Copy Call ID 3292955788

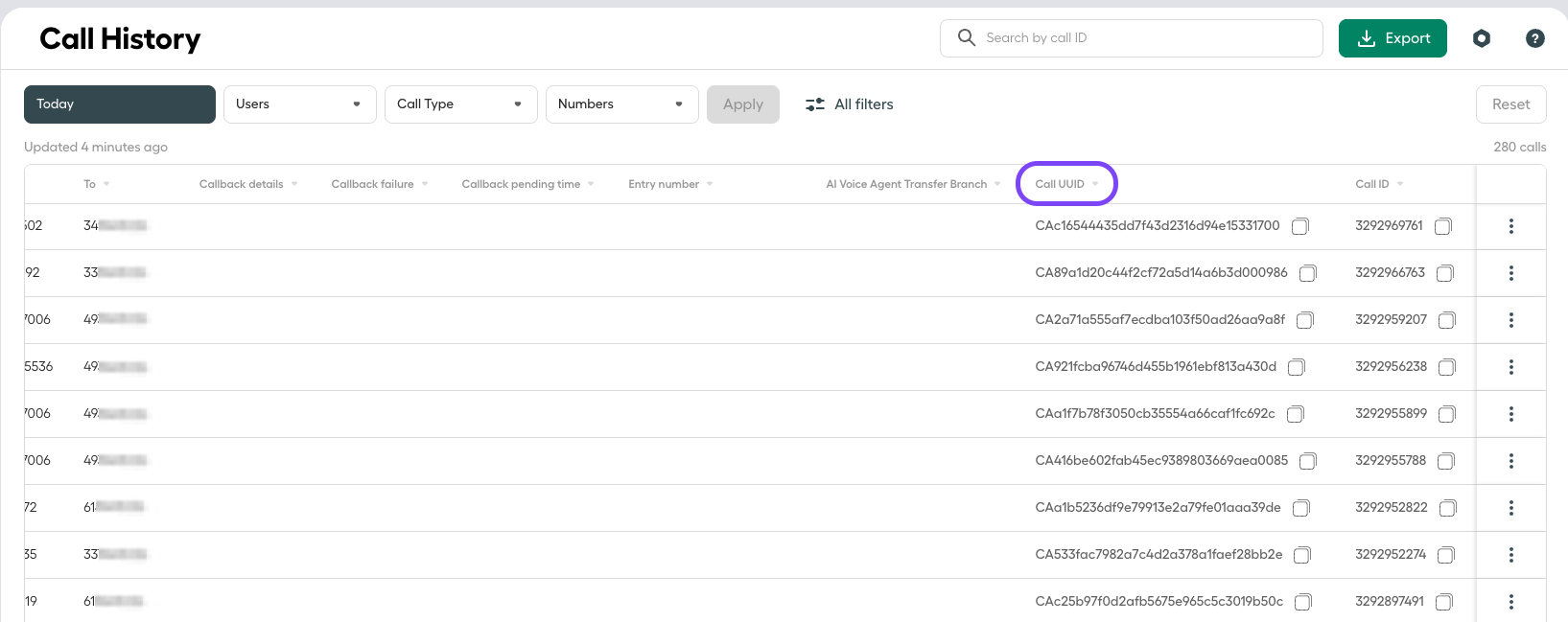(1446, 462)
